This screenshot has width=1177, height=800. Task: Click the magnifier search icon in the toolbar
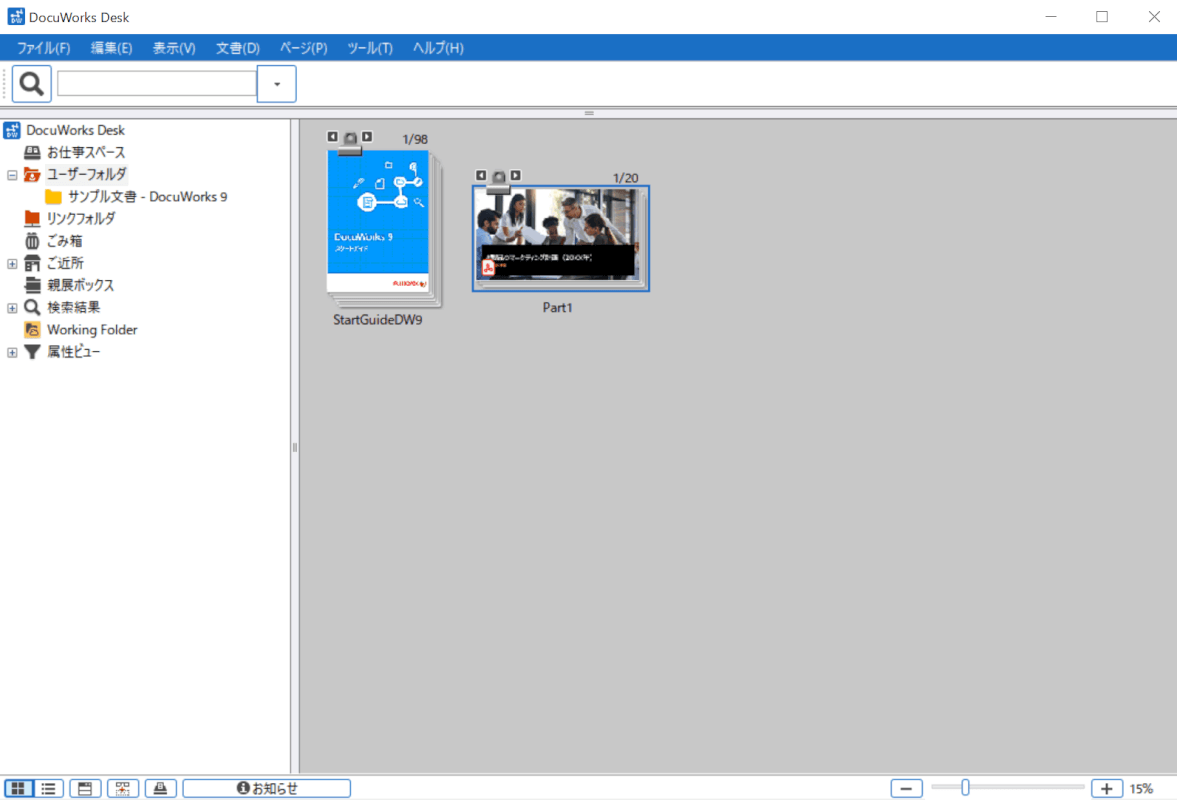pos(32,84)
